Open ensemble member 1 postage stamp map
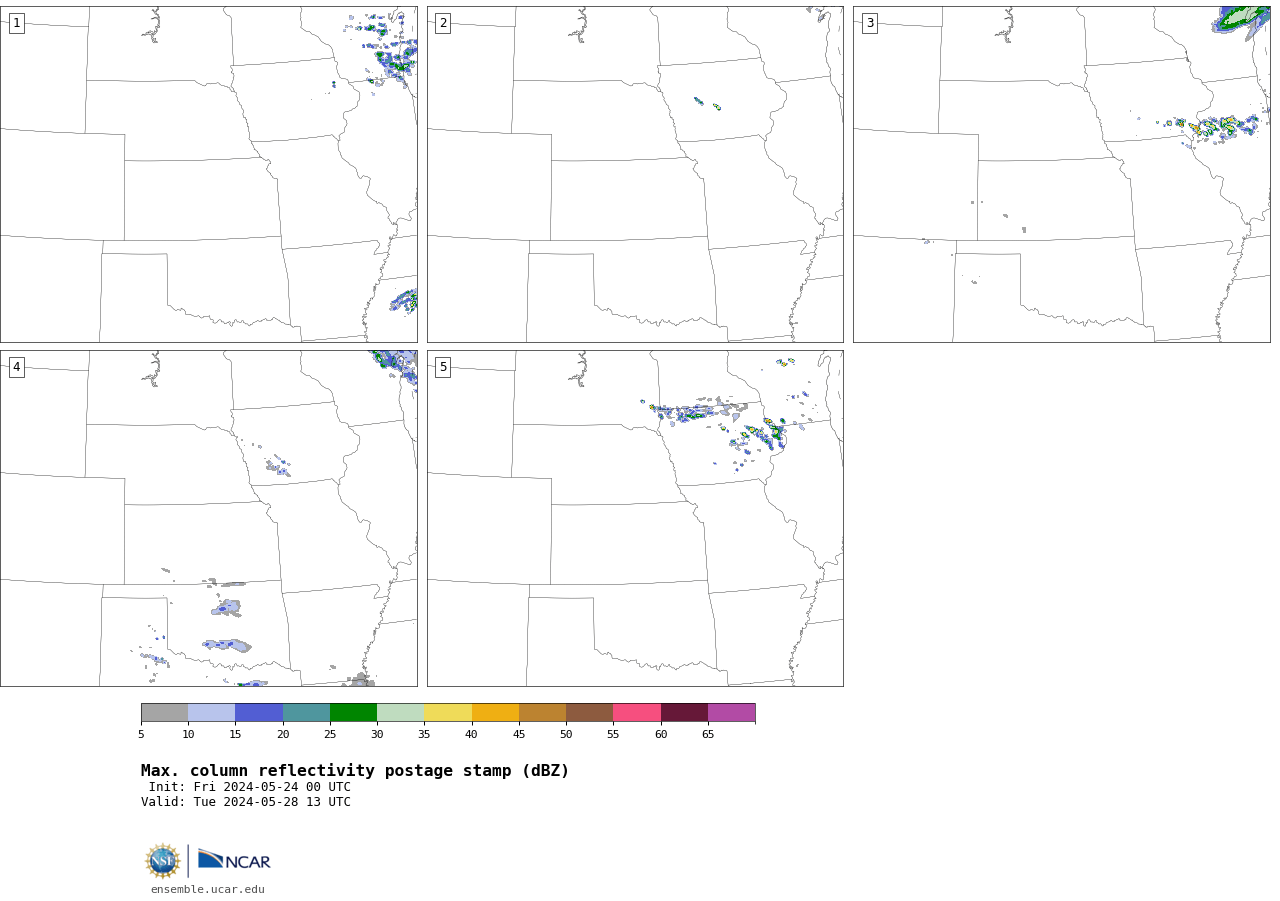Screen dimensions: 1280x901 point(209,174)
